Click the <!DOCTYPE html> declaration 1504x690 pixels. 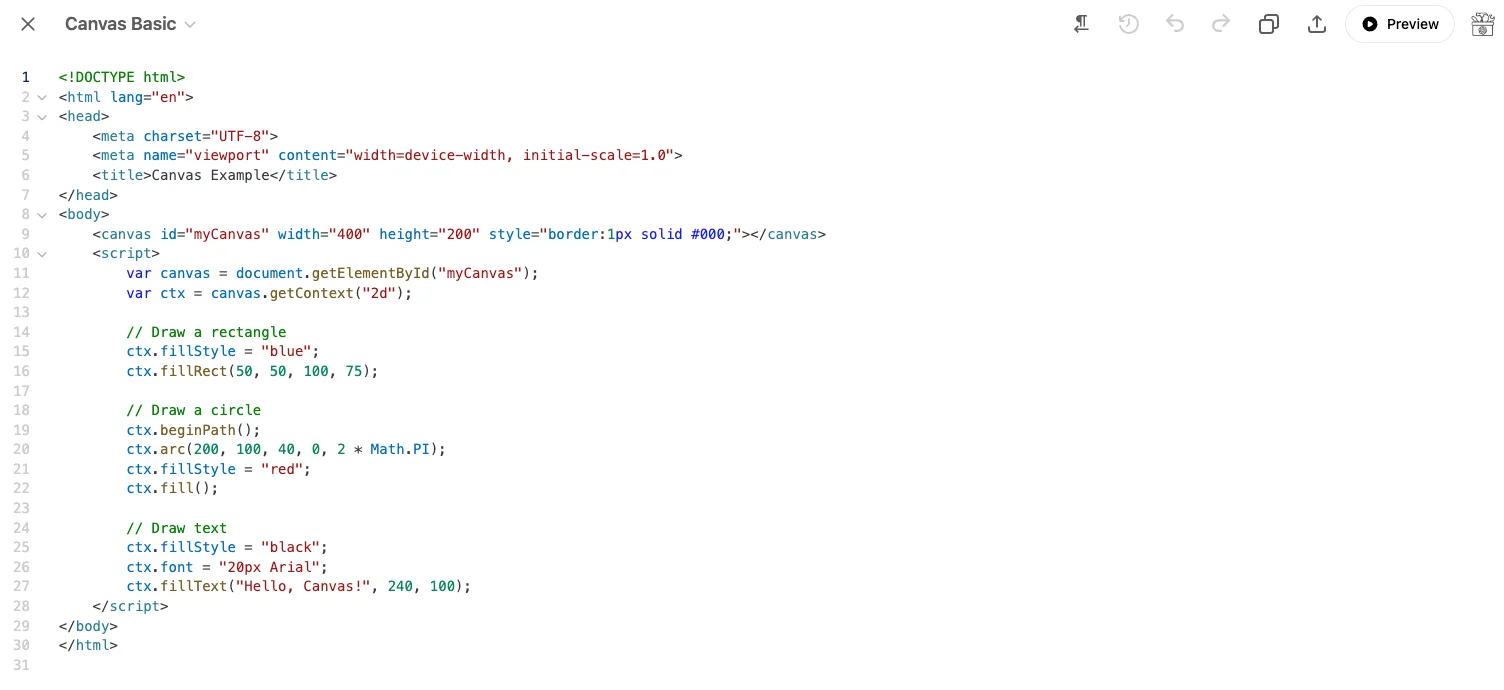[122, 77]
